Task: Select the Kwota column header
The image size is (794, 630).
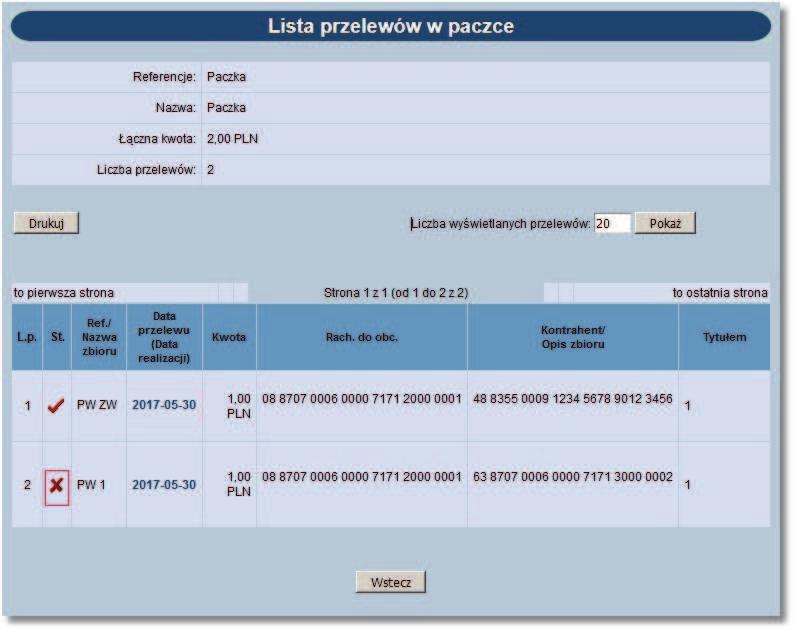Action: (229, 337)
